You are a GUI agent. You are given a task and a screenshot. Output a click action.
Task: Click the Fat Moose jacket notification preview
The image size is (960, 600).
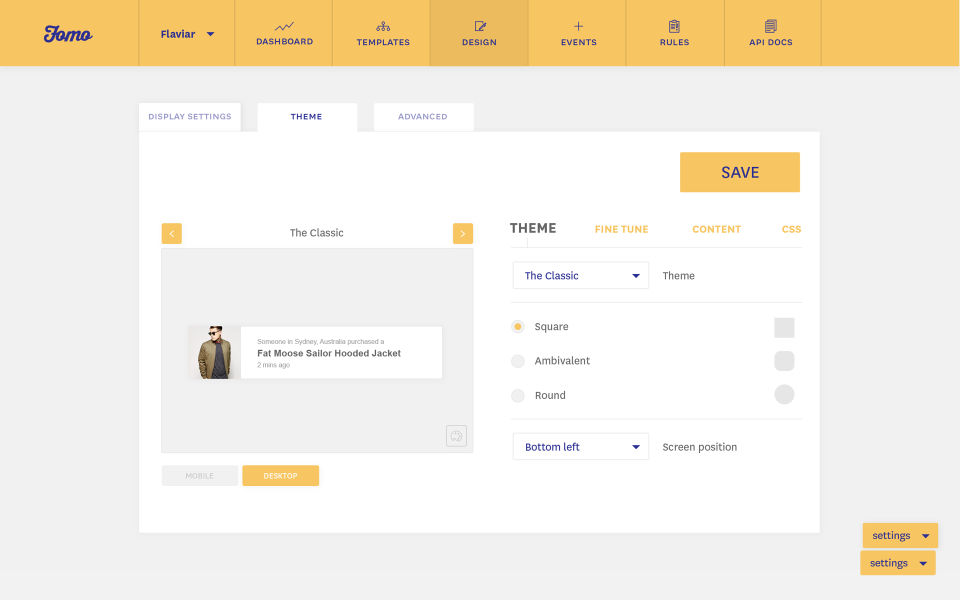click(x=315, y=352)
